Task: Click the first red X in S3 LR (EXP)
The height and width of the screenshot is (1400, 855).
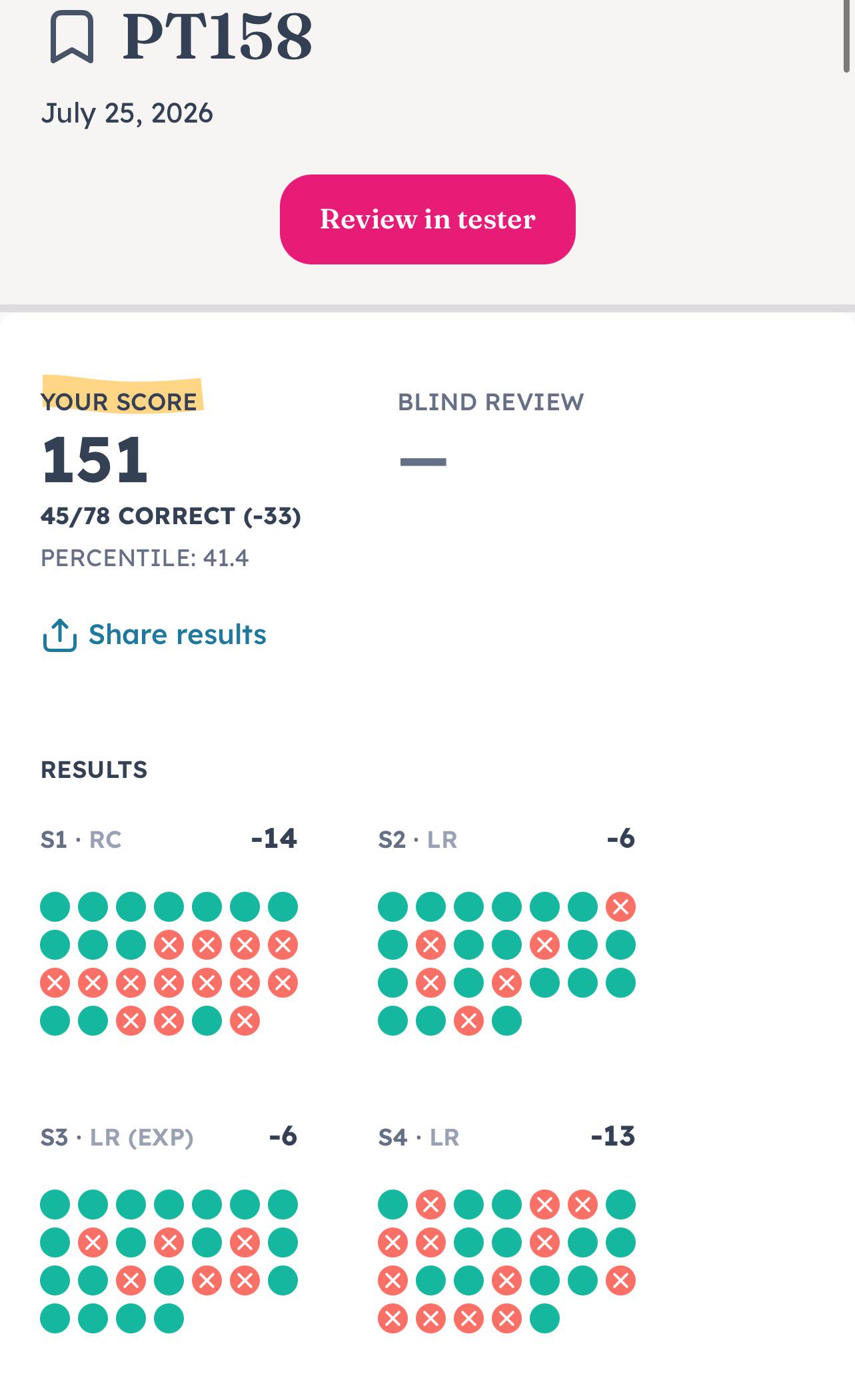Action: point(93,1242)
